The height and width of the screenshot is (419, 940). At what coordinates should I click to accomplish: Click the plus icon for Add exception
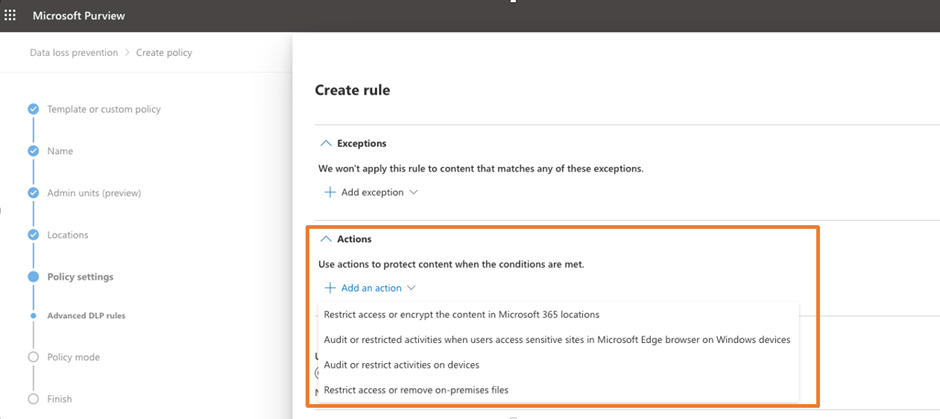tap(330, 192)
